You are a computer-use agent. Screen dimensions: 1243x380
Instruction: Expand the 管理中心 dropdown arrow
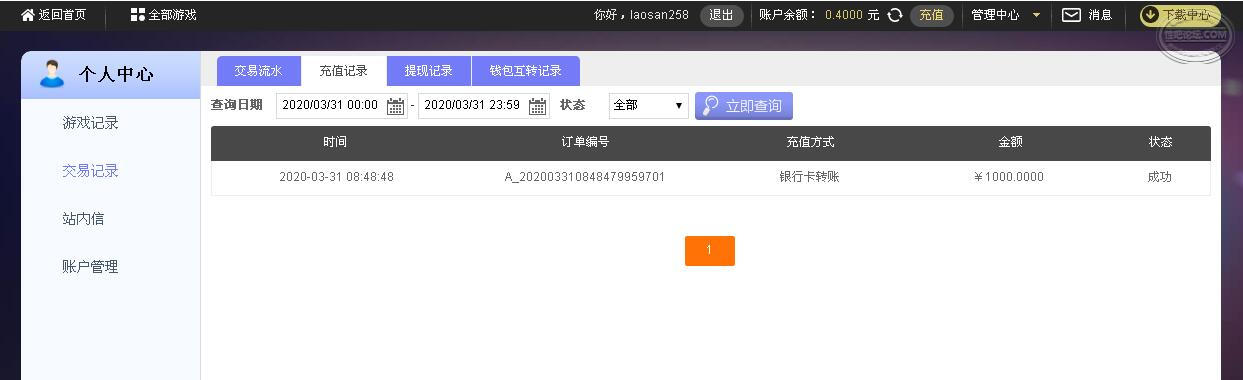coord(1037,15)
